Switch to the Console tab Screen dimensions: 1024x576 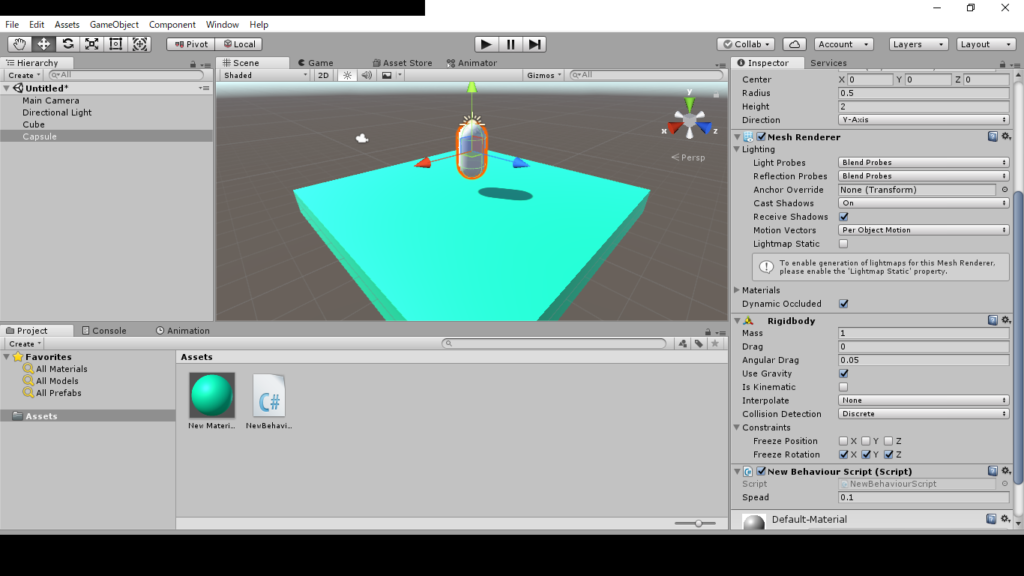point(109,331)
